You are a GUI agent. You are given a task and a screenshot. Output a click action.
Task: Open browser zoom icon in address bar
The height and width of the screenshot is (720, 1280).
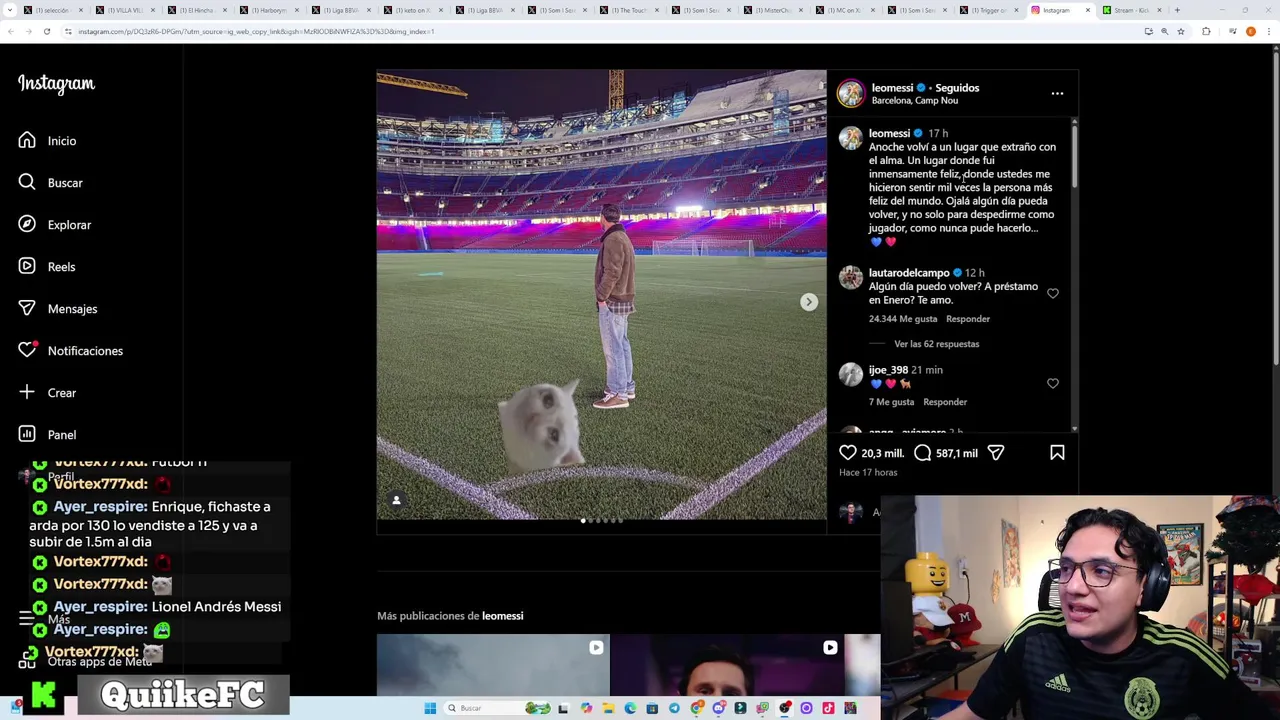coord(1164,32)
